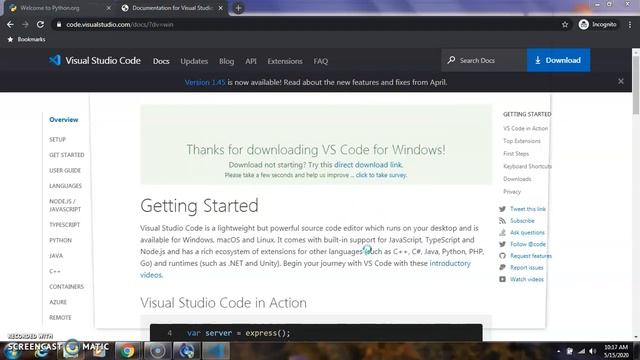Click the icon beside Report issues
Viewport: 640px width, 360px height.
[x=502, y=267]
